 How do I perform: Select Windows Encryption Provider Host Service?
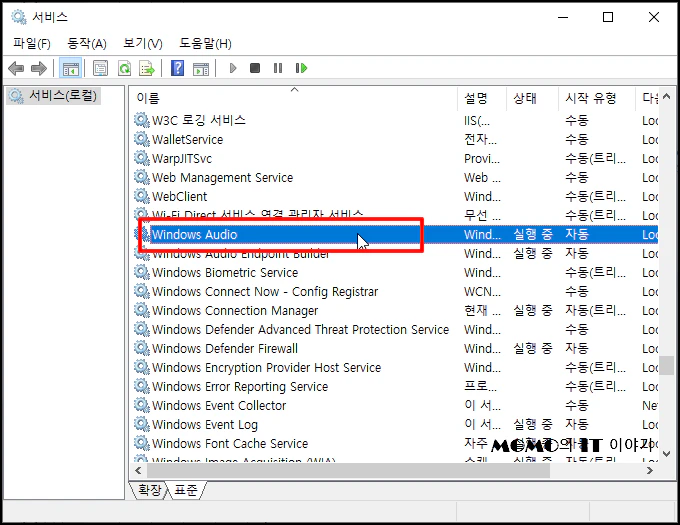[x=395, y=368]
